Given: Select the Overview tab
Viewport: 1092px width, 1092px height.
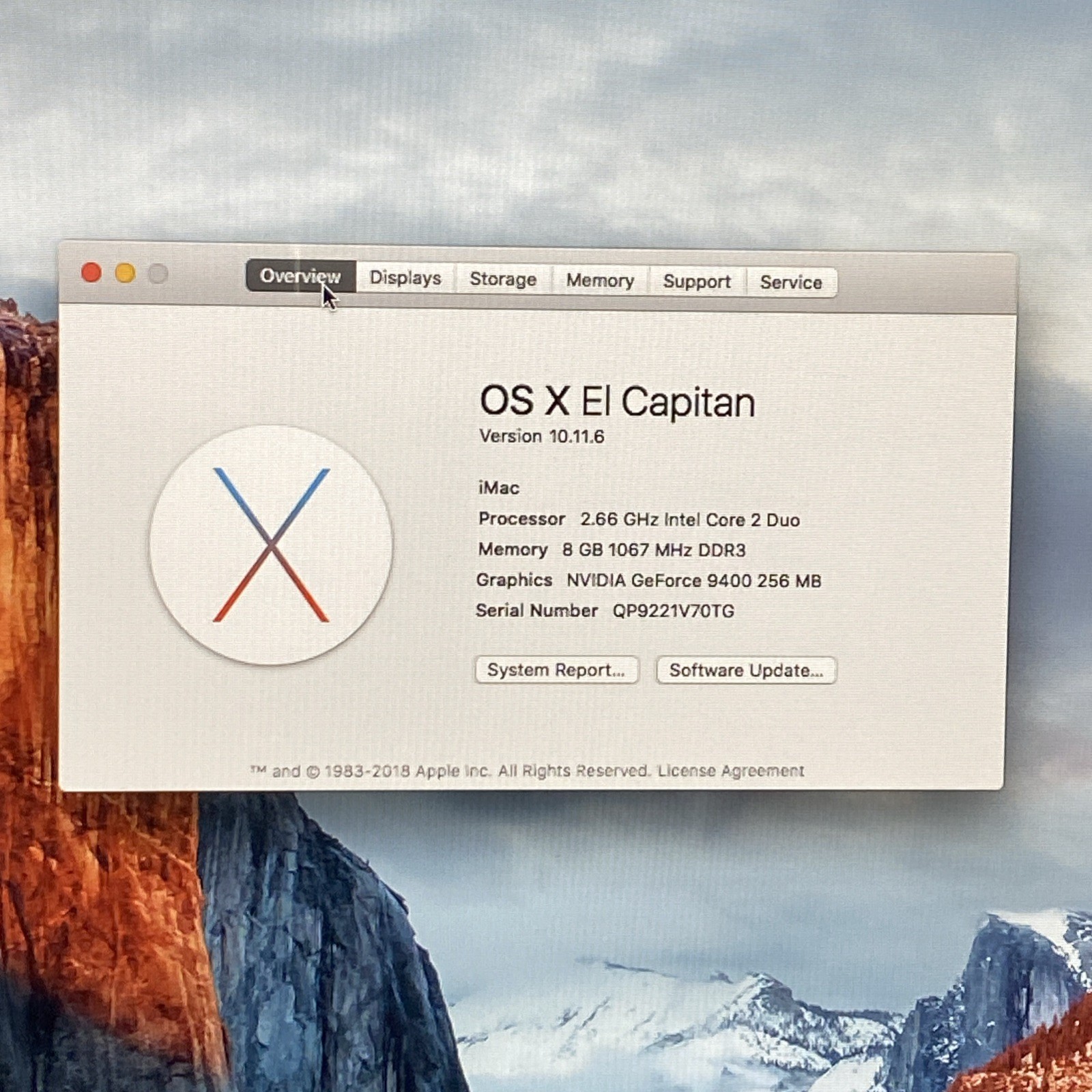Looking at the screenshot, I should pos(300,276).
